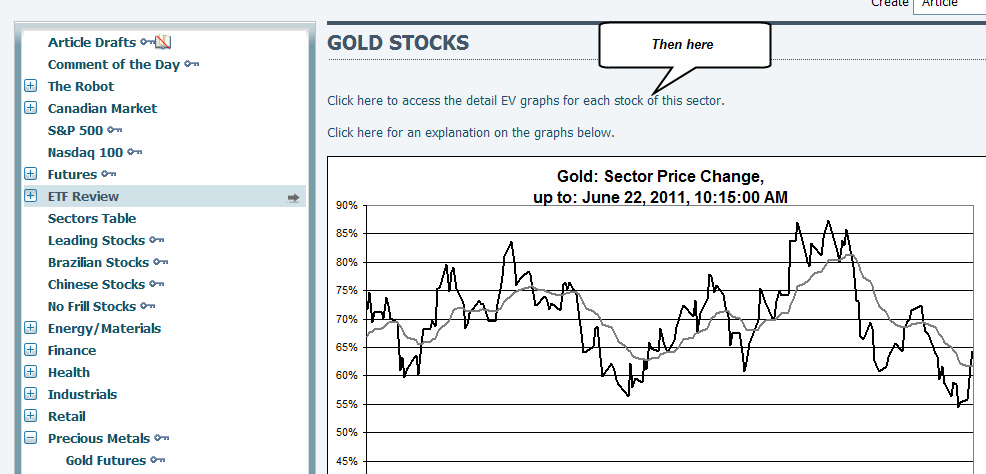Click the Gold Sector Price Change chart
Image resolution: width=986 pixels, height=474 pixels.
pyautogui.click(x=660, y=320)
